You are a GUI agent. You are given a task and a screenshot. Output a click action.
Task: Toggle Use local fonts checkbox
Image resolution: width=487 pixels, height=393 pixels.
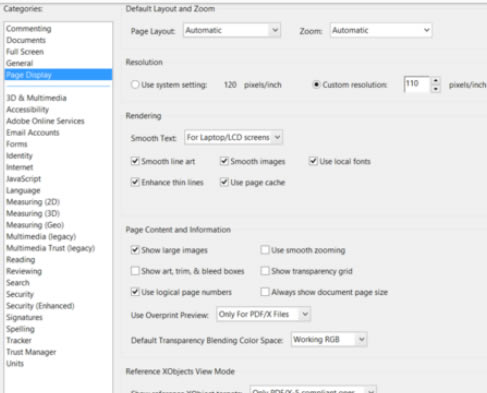coord(313,161)
